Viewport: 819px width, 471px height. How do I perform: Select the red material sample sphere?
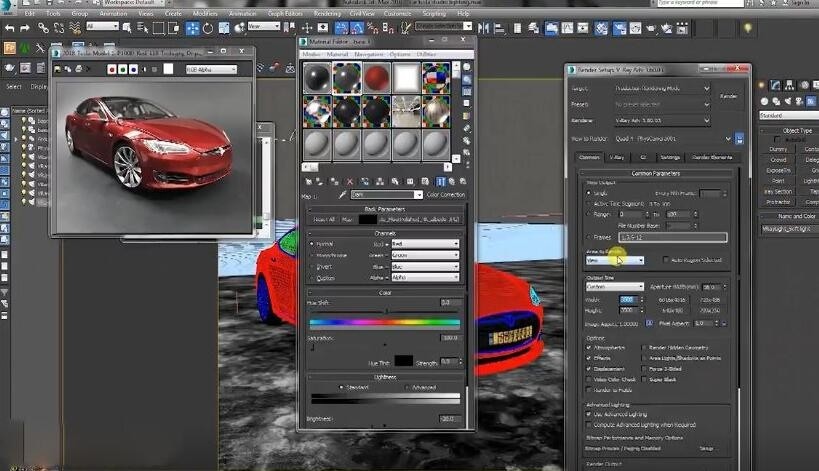[376, 78]
